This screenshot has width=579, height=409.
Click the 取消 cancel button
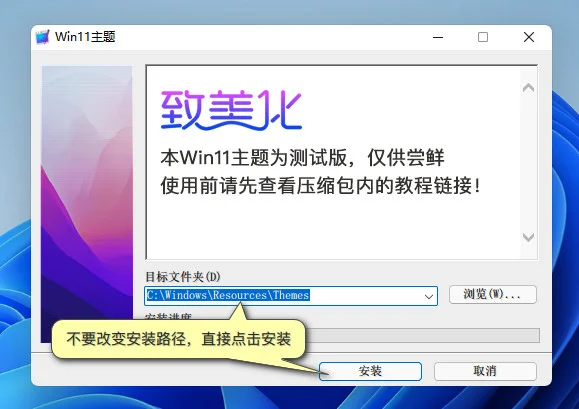click(485, 371)
